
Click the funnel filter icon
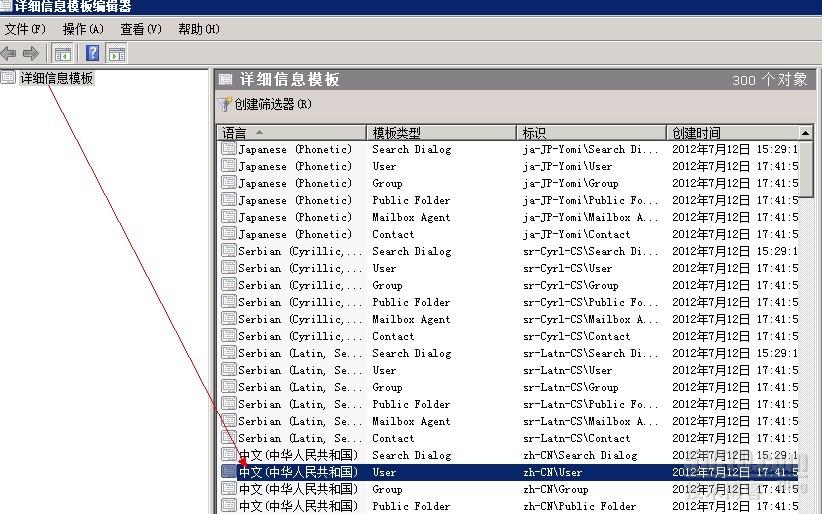[x=225, y=104]
